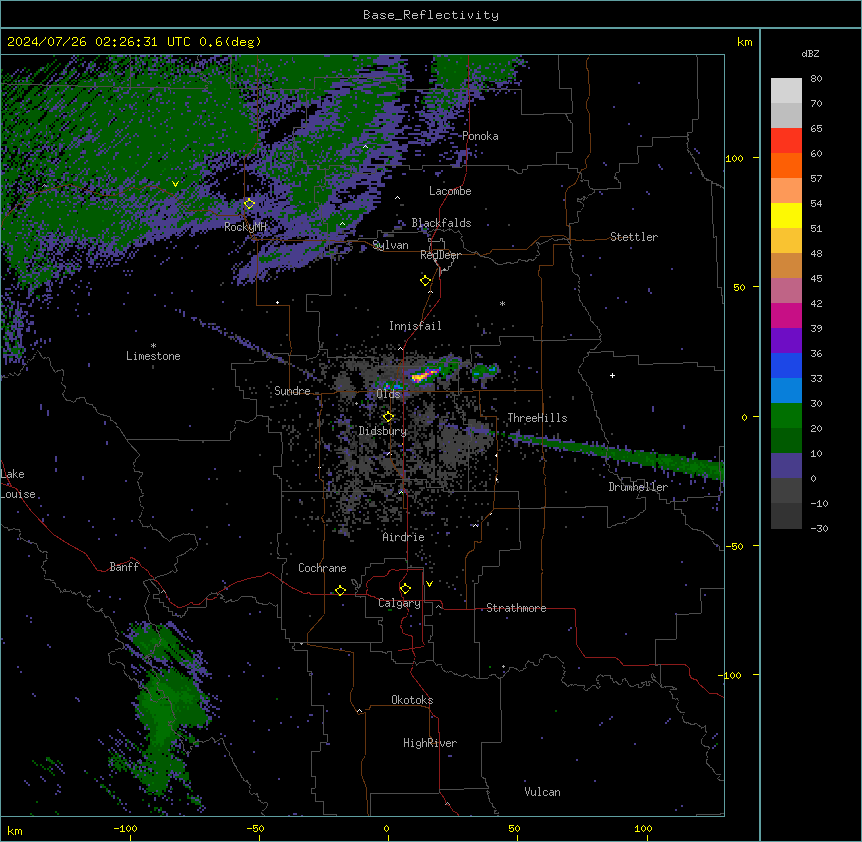Image resolution: width=862 pixels, height=842 pixels.
Task: Click the RedDeer city label
Action: click(440, 255)
